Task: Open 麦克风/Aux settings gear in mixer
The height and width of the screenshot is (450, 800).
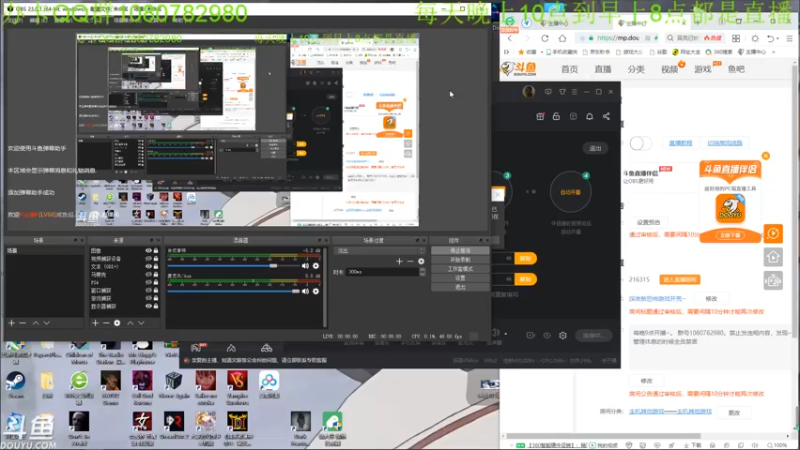Action: [x=316, y=291]
